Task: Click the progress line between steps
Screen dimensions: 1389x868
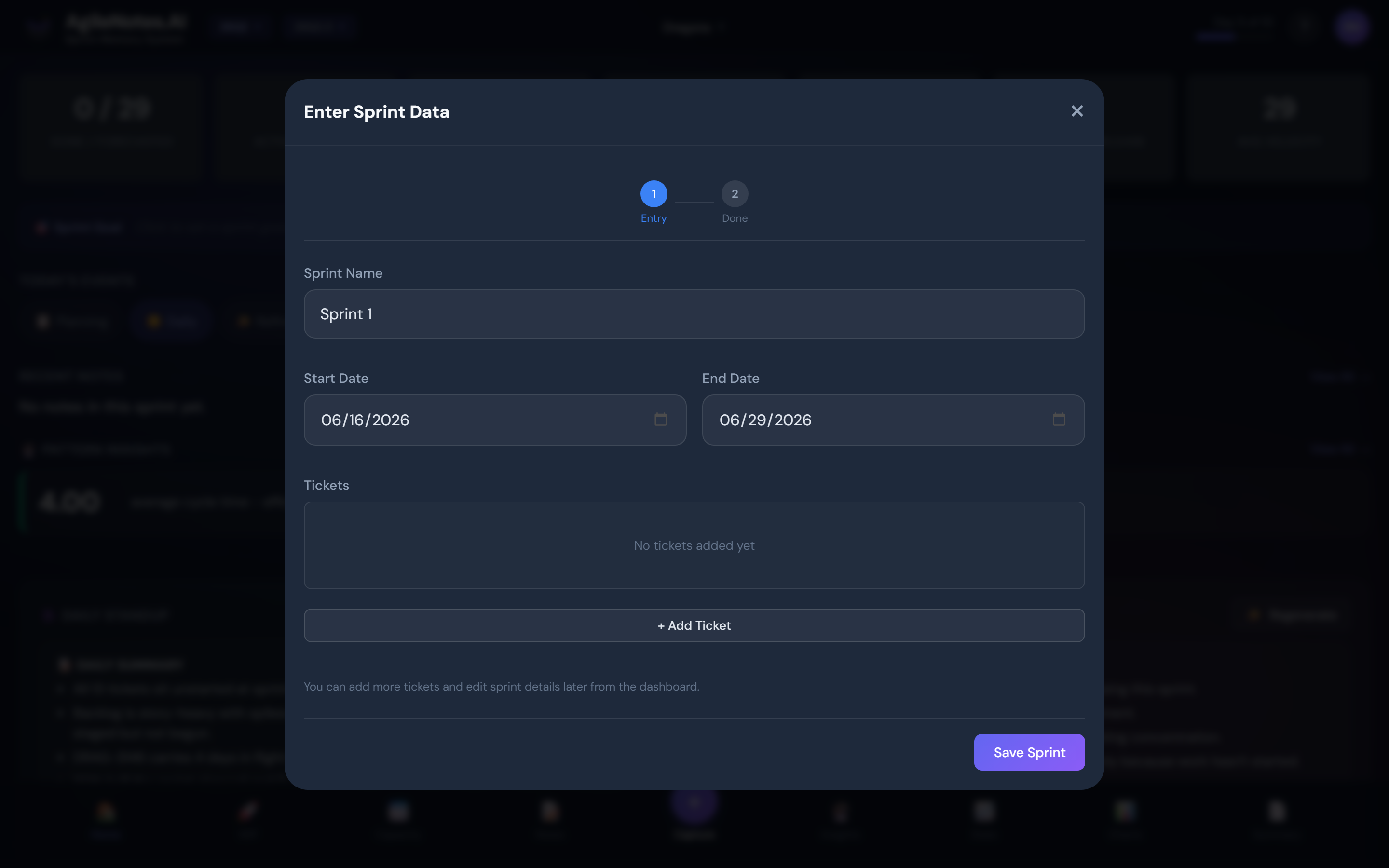Action: [x=694, y=202]
